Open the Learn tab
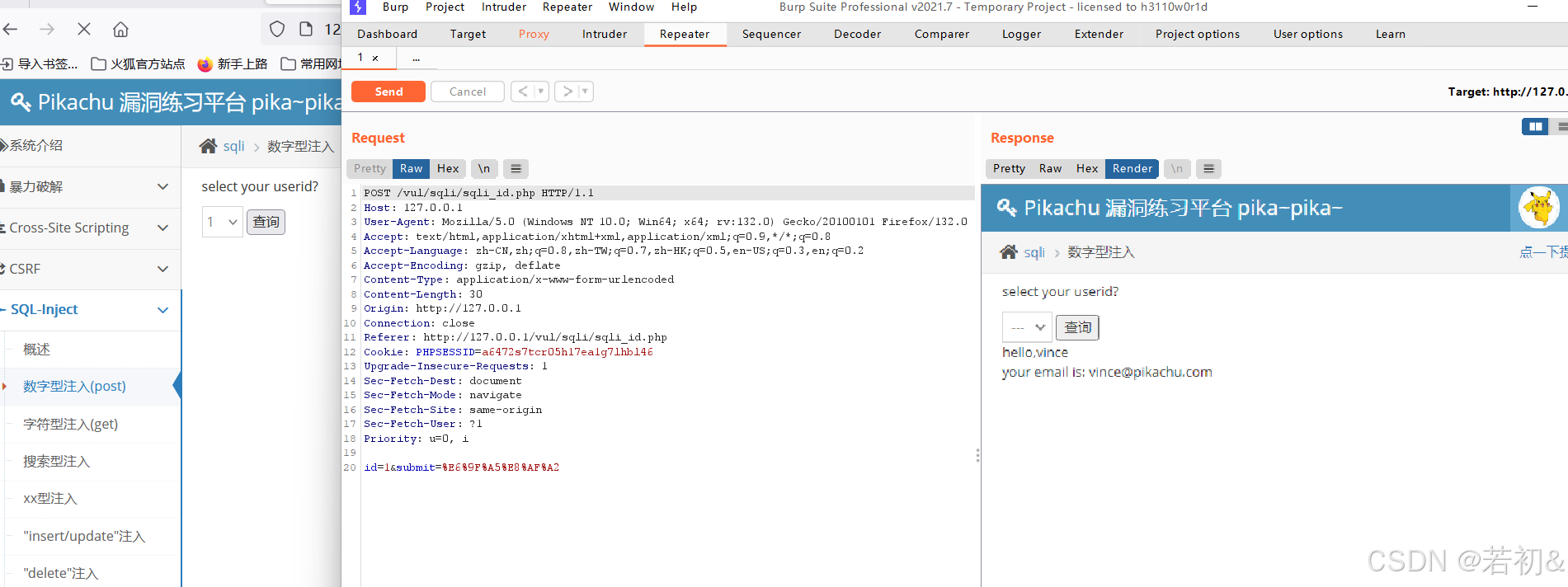Viewport: 1568px width, 587px height. click(x=1390, y=34)
